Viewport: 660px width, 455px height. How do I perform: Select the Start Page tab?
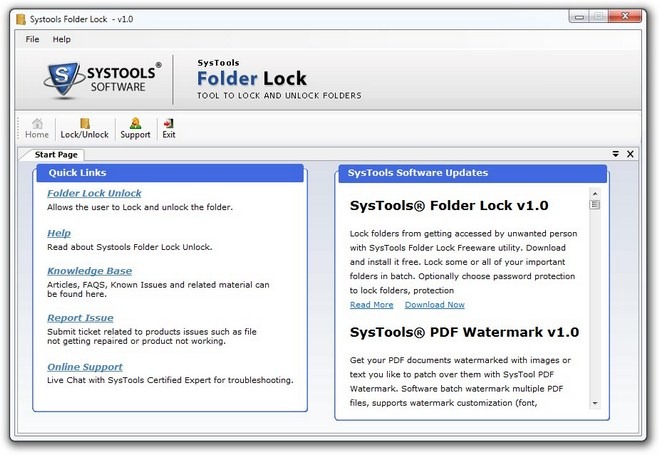click(x=55, y=154)
